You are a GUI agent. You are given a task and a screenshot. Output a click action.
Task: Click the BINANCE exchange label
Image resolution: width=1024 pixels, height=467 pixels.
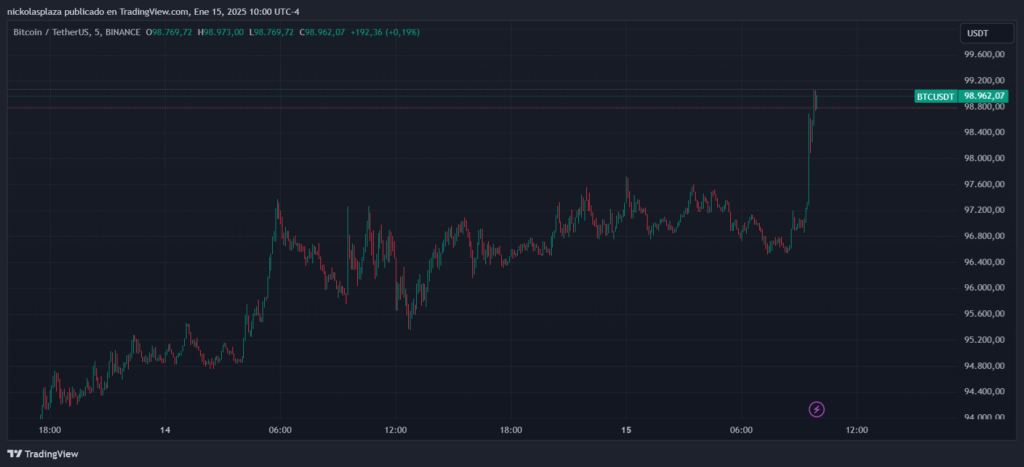click(122, 32)
